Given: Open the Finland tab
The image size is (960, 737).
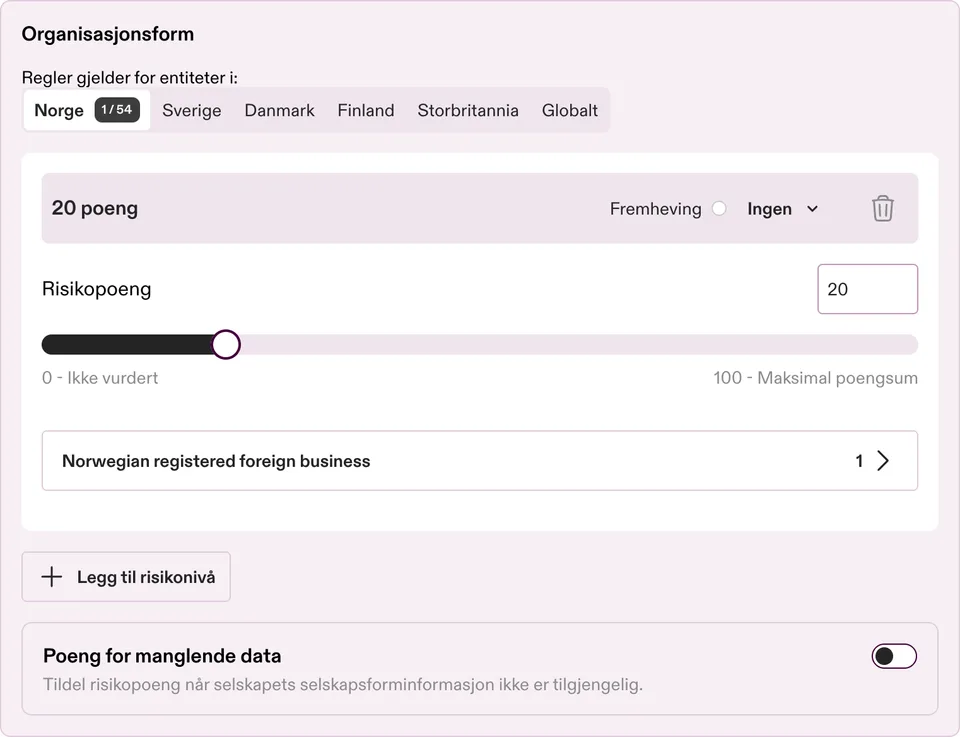Looking at the screenshot, I should 366,110.
